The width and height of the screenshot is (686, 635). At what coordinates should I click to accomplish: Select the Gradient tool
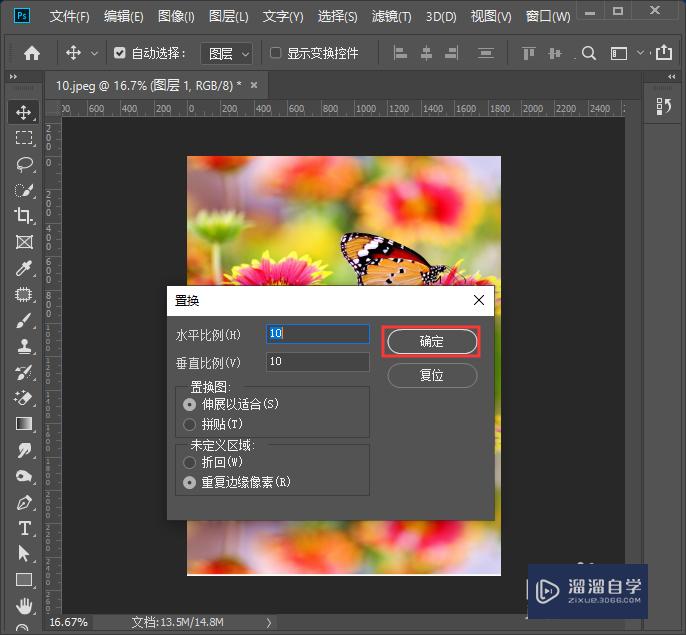coord(24,424)
